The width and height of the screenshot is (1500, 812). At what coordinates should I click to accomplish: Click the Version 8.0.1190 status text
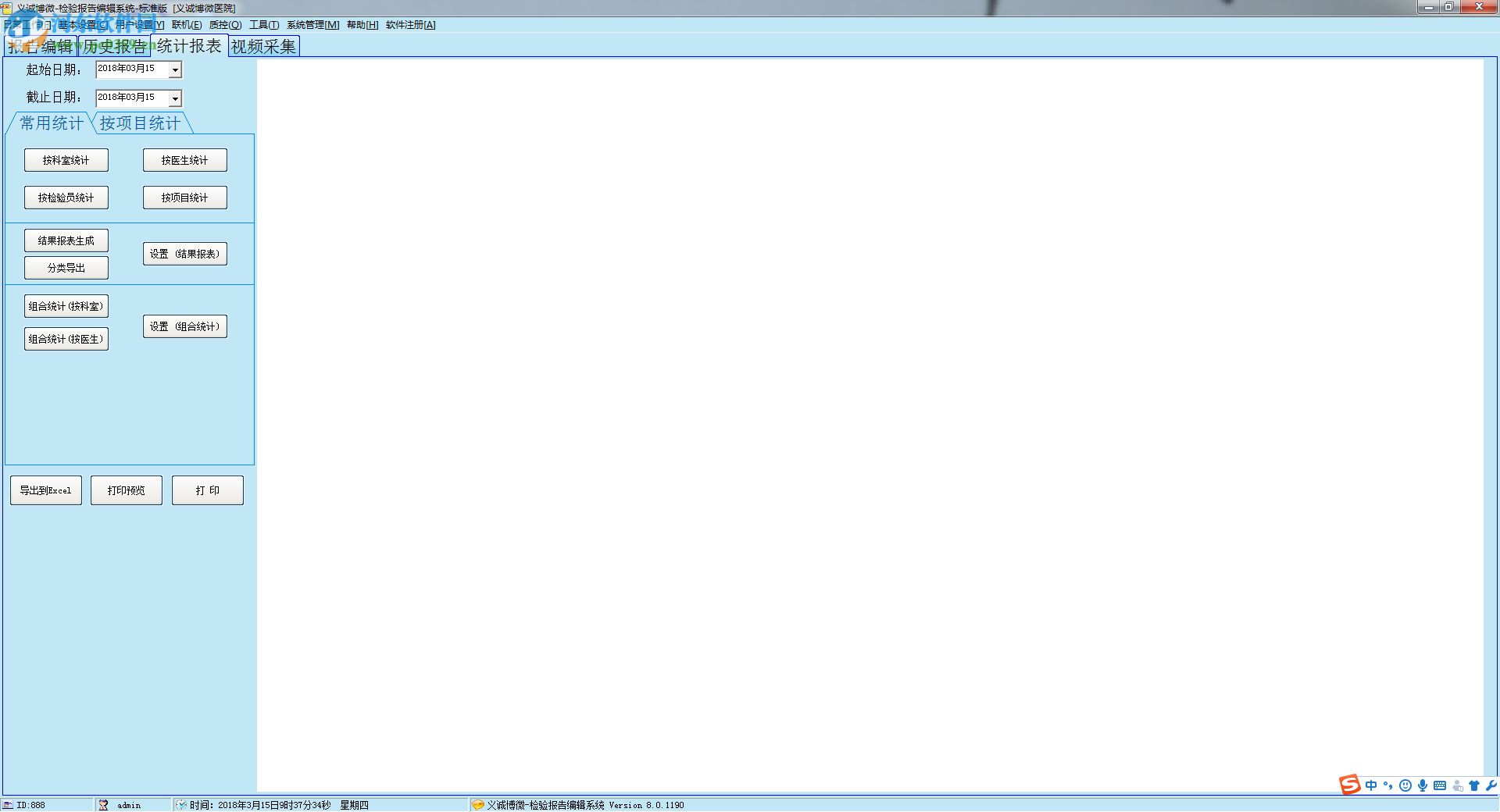pyautogui.click(x=646, y=805)
